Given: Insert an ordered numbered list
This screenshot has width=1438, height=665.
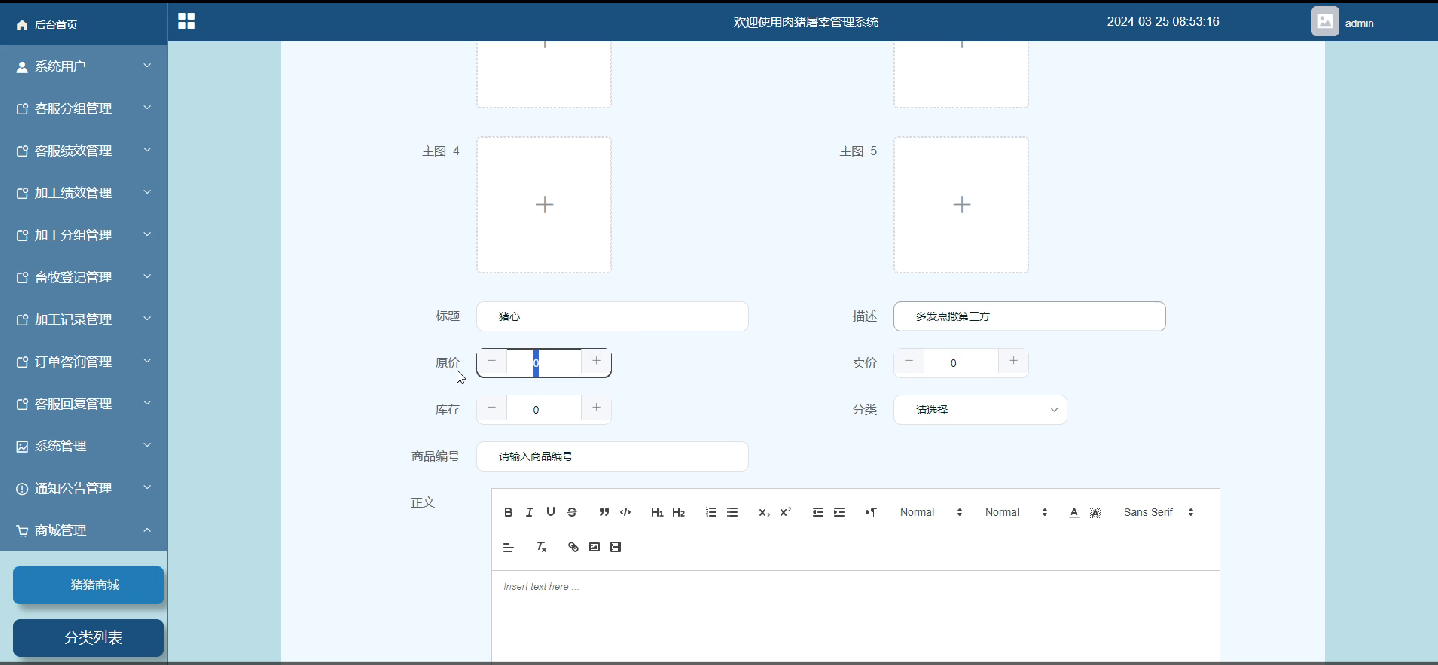Looking at the screenshot, I should 711,512.
